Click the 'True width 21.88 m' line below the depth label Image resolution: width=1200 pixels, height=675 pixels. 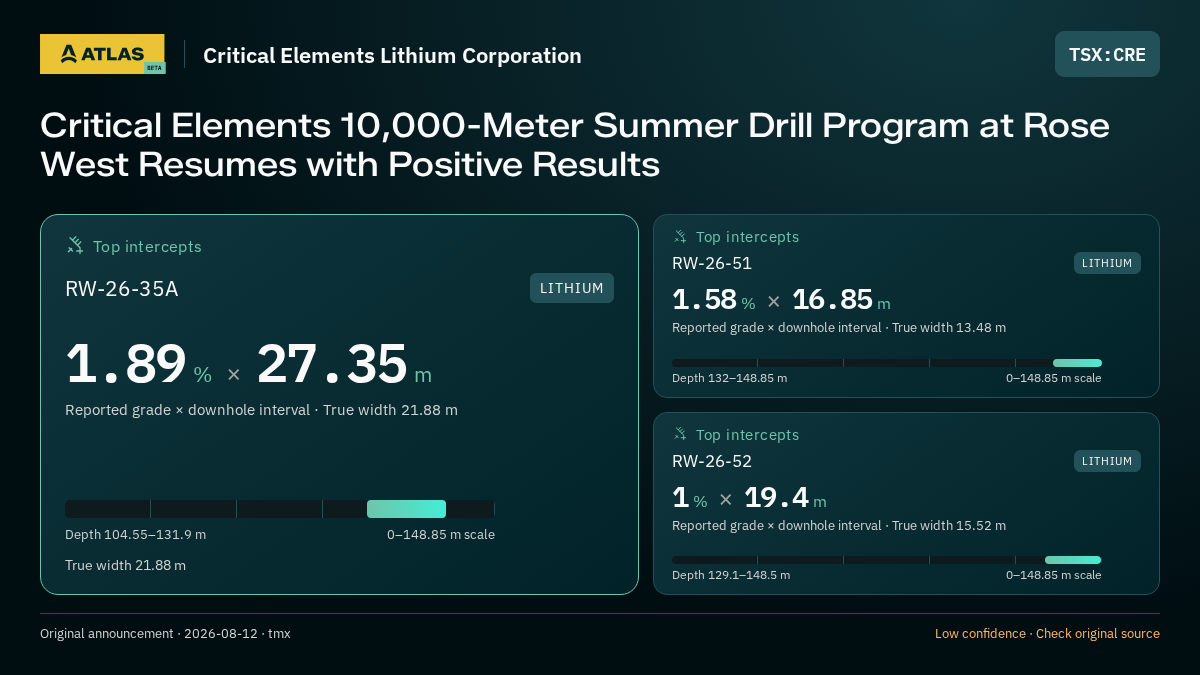click(x=125, y=565)
